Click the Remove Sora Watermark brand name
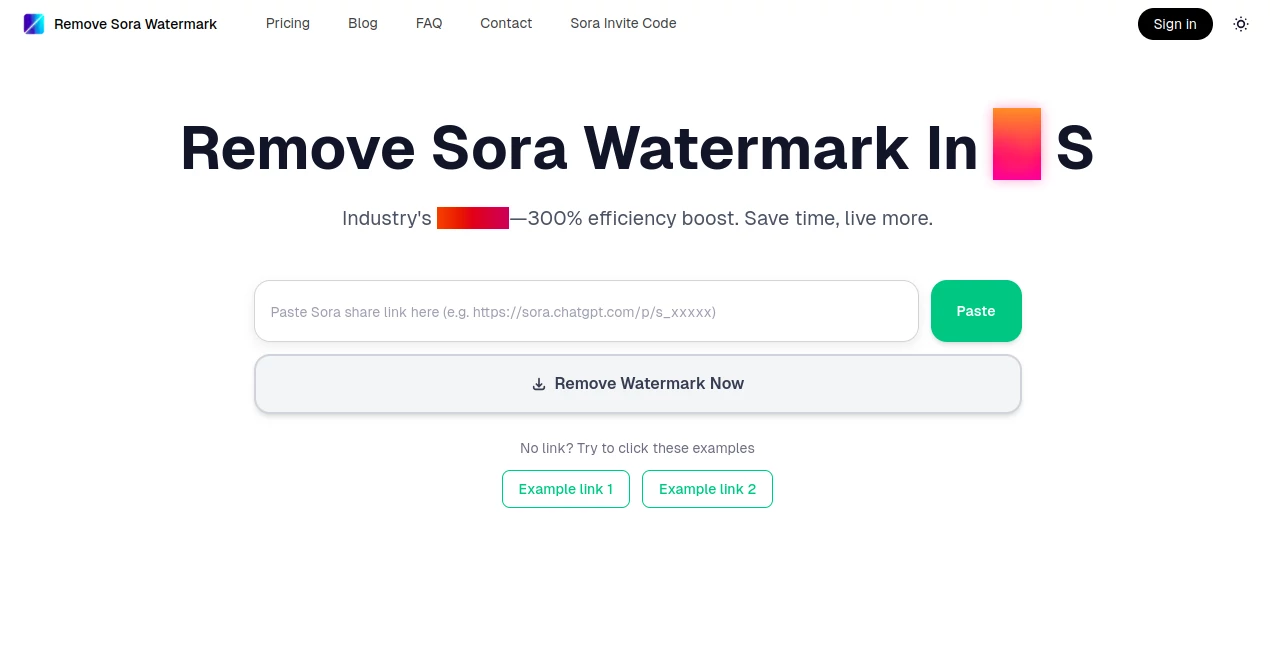The height and width of the screenshot is (645, 1270). 134,23
